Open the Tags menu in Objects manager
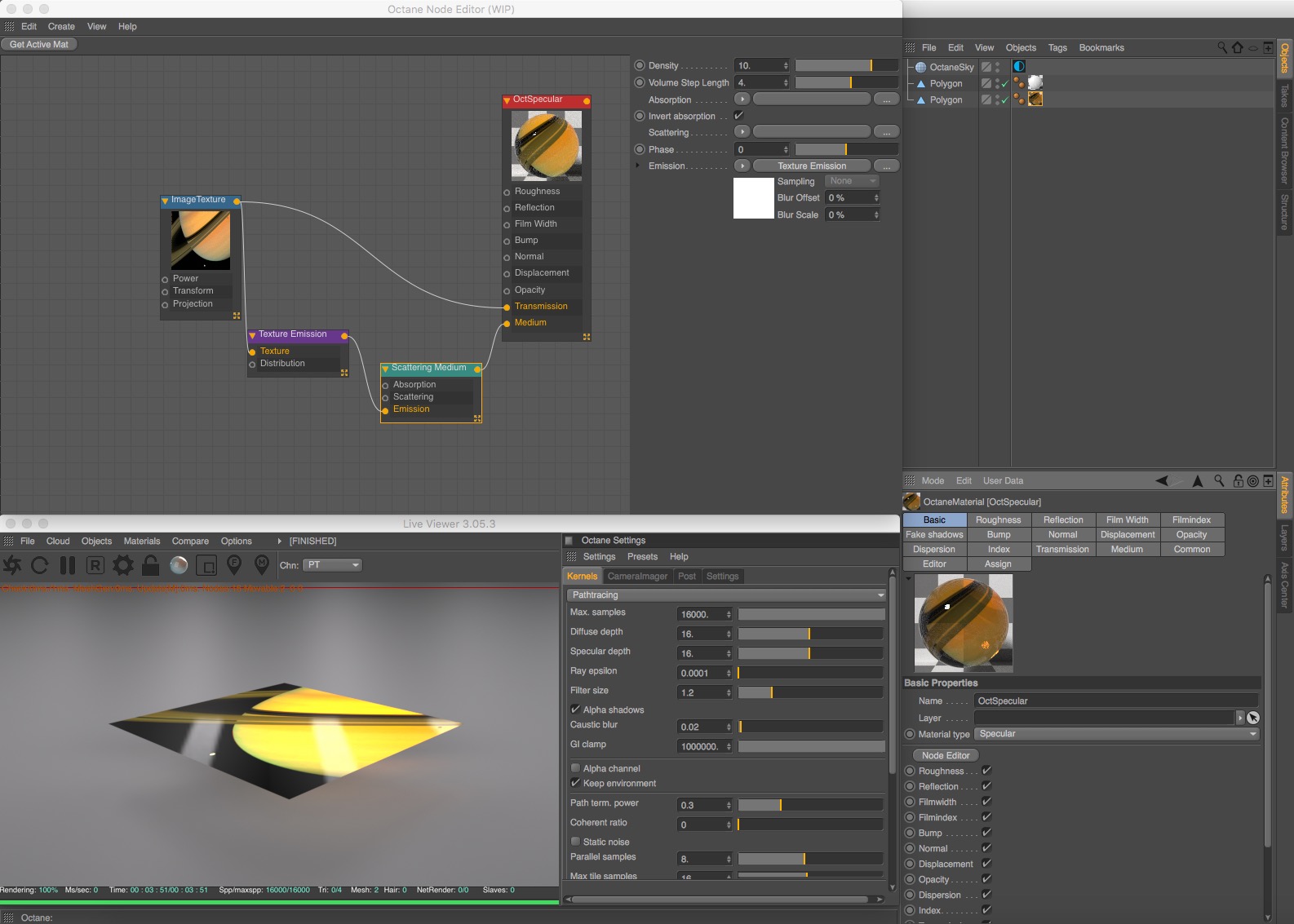Viewport: 1294px width, 924px height. pyautogui.click(x=1057, y=47)
